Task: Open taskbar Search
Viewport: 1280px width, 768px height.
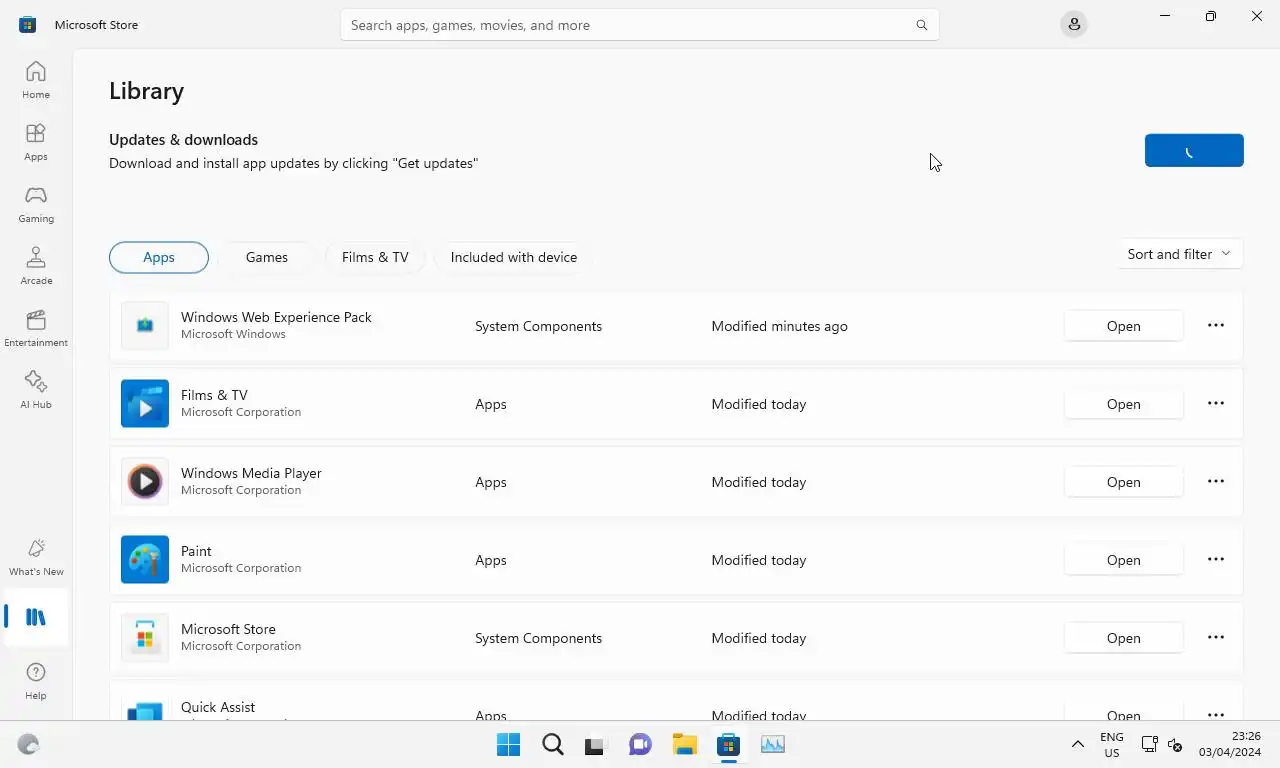Action: (552, 744)
